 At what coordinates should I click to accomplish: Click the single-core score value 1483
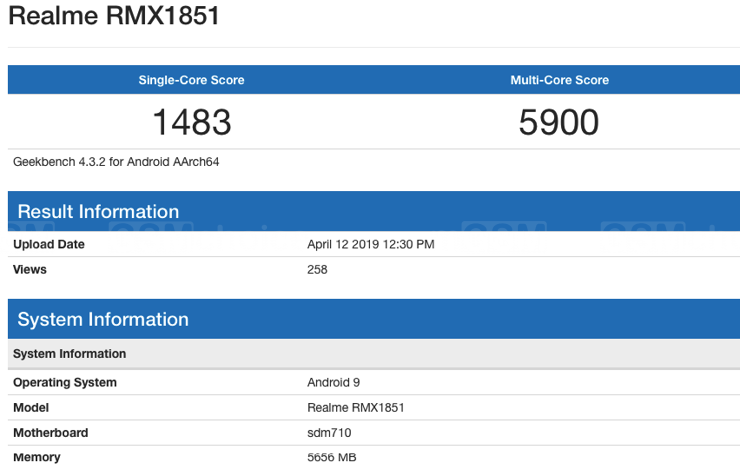click(192, 122)
